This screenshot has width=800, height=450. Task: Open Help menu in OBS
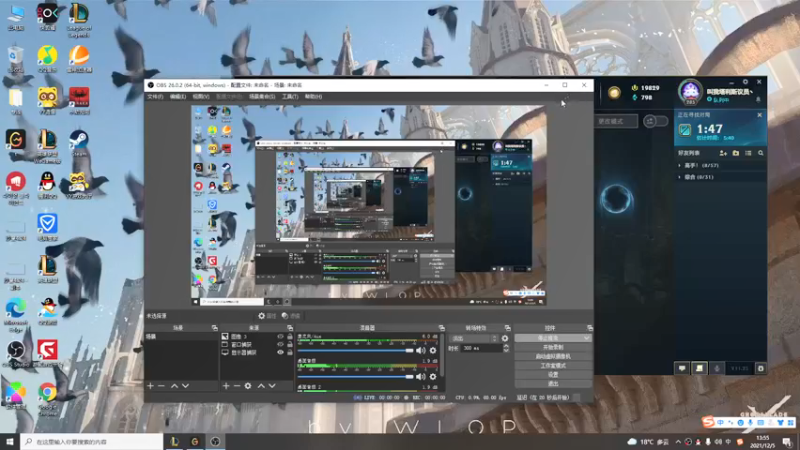tap(313, 96)
